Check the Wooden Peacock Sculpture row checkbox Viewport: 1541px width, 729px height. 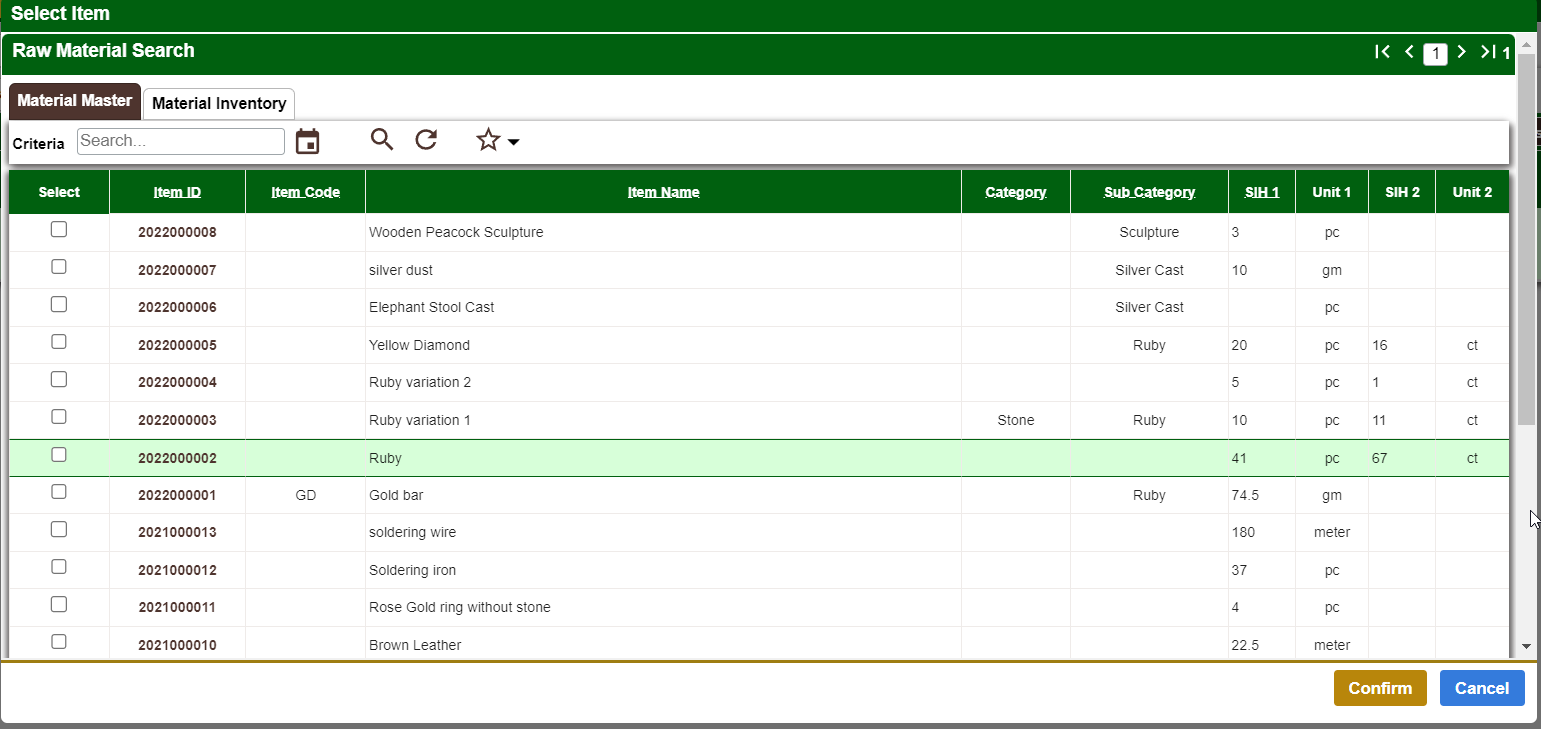tap(59, 230)
